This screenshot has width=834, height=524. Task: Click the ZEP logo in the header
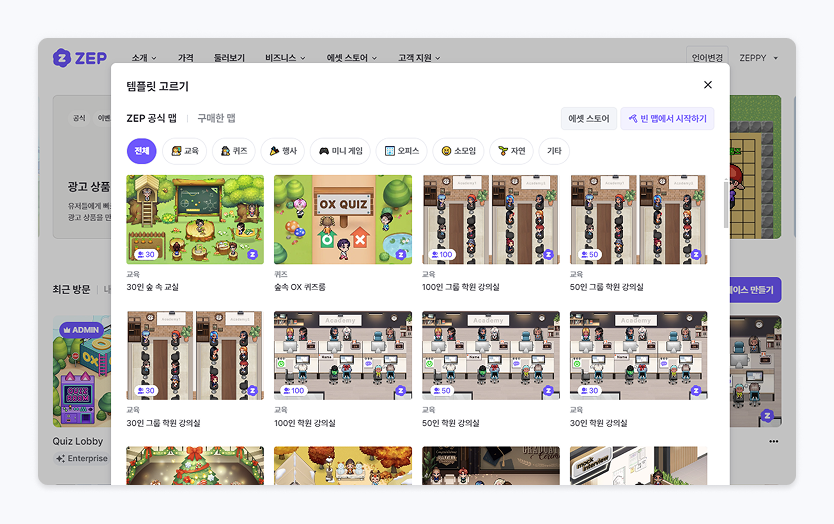tap(80, 57)
